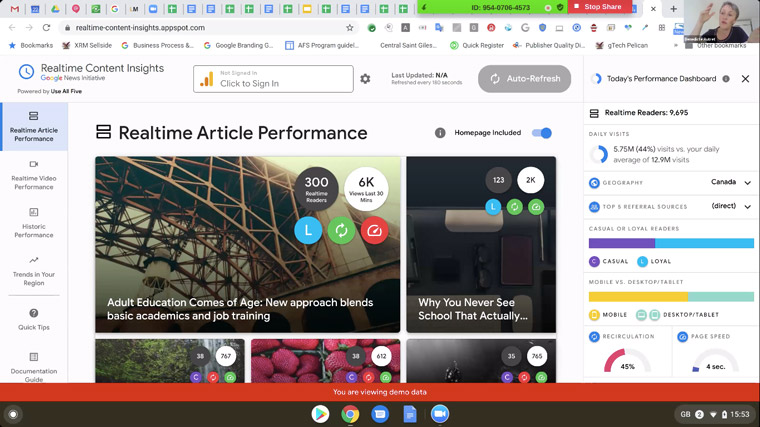The width and height of the screenshot is (760, 427).
Task: Open Quick Tips in sidebar
Action: 33,319
